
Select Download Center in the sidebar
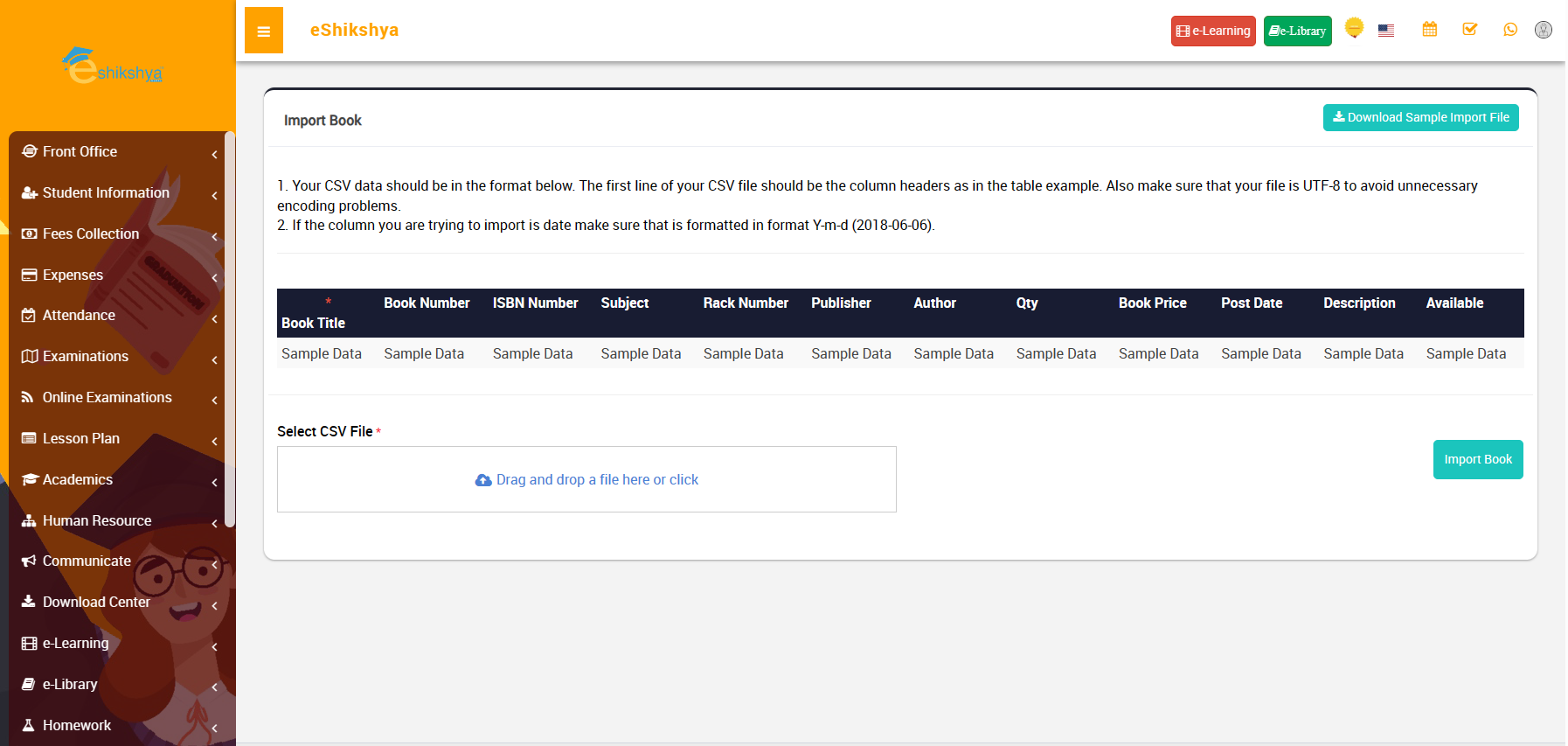pos(96,602)
